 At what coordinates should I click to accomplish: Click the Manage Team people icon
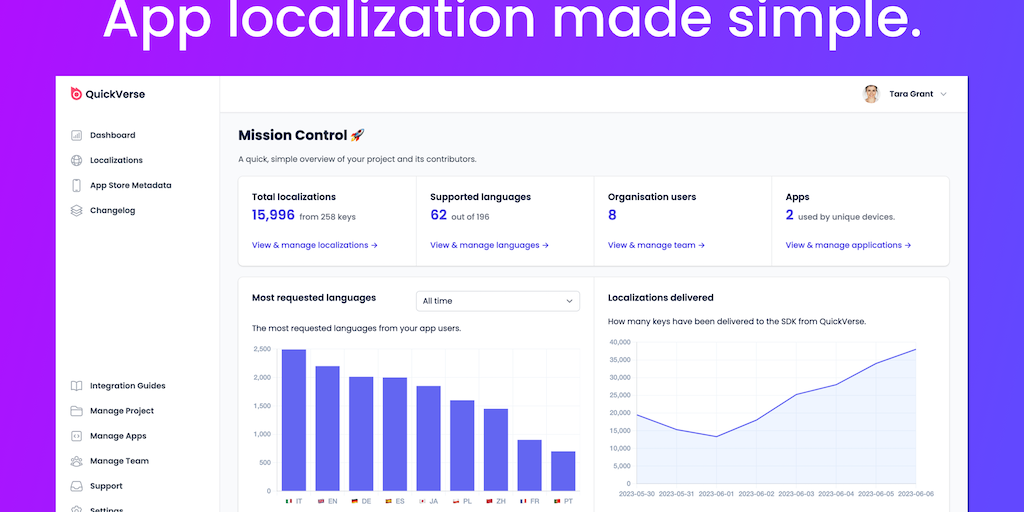(x=77, y=461)
